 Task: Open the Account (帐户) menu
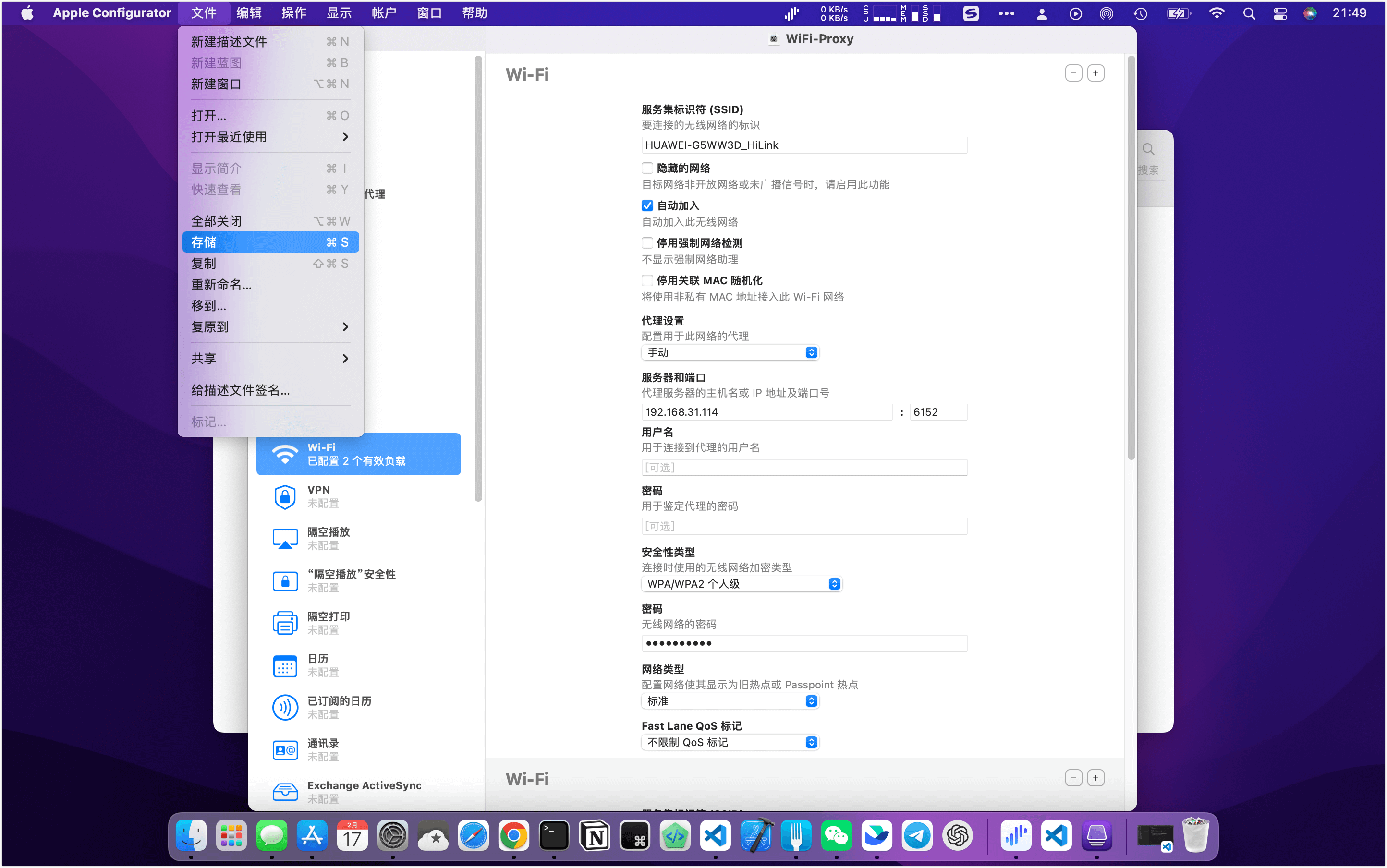tap(384, 13)
